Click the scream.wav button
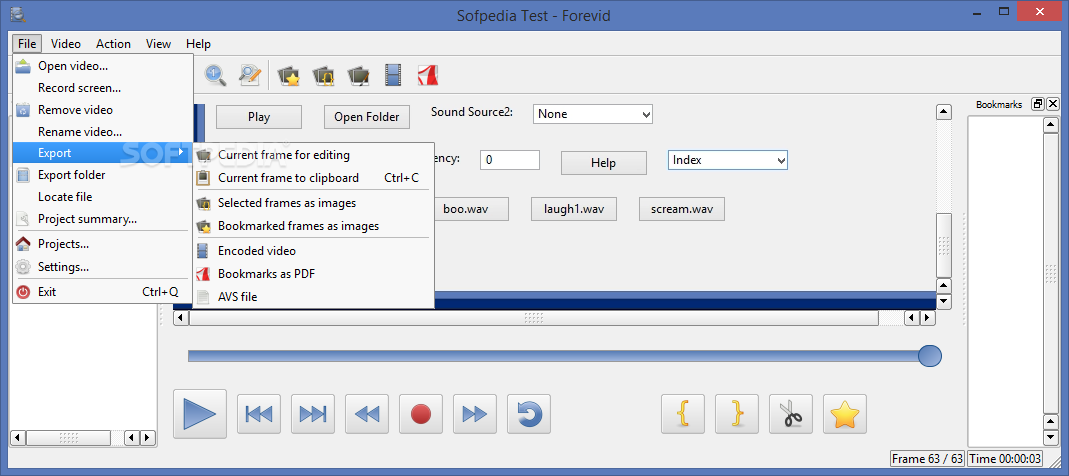The width and height of the screenshot is (1069, 476). [x=682, y=209]
